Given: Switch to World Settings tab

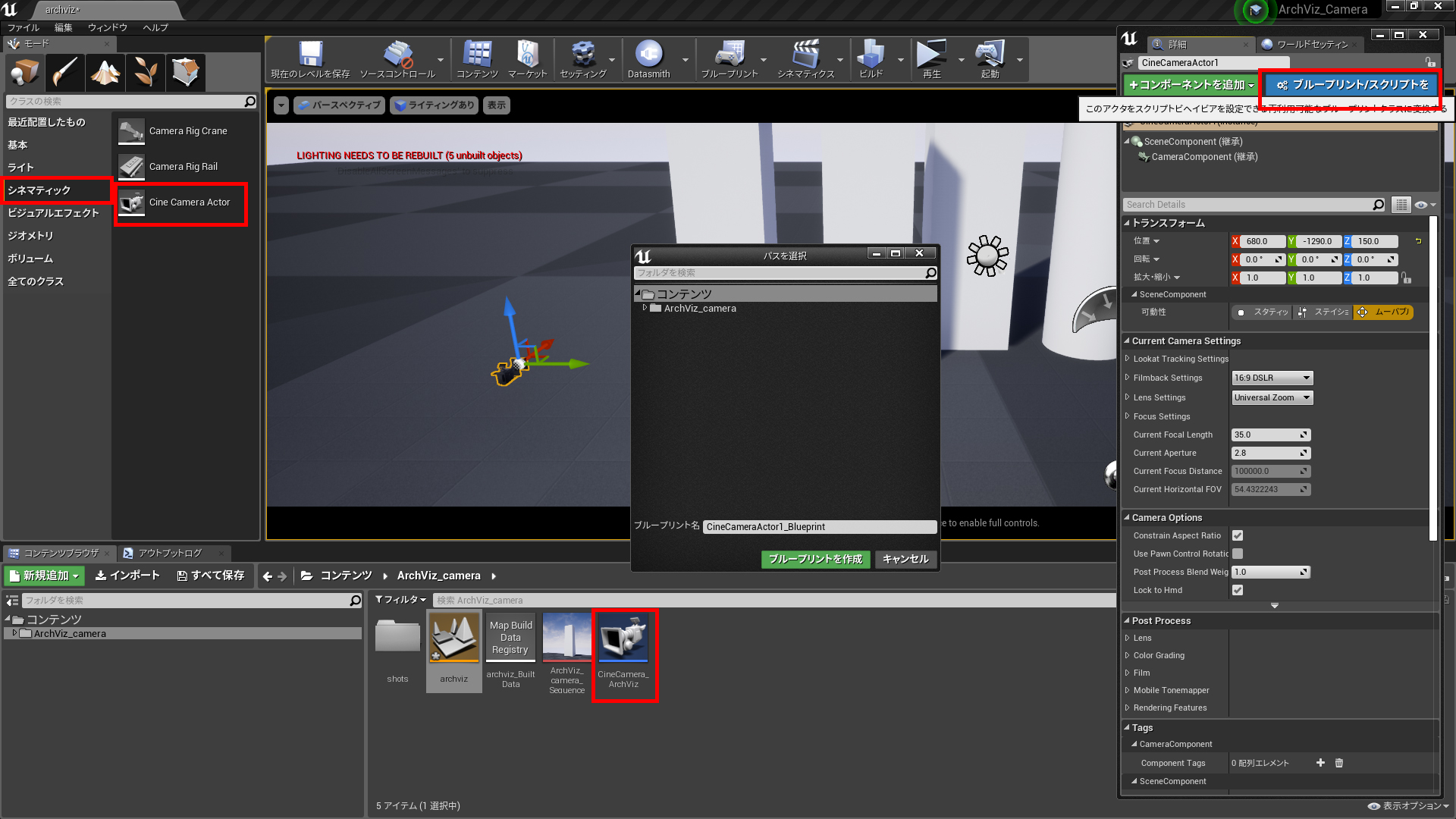Looking at the screenshot, I should [x=1310, y=44].
